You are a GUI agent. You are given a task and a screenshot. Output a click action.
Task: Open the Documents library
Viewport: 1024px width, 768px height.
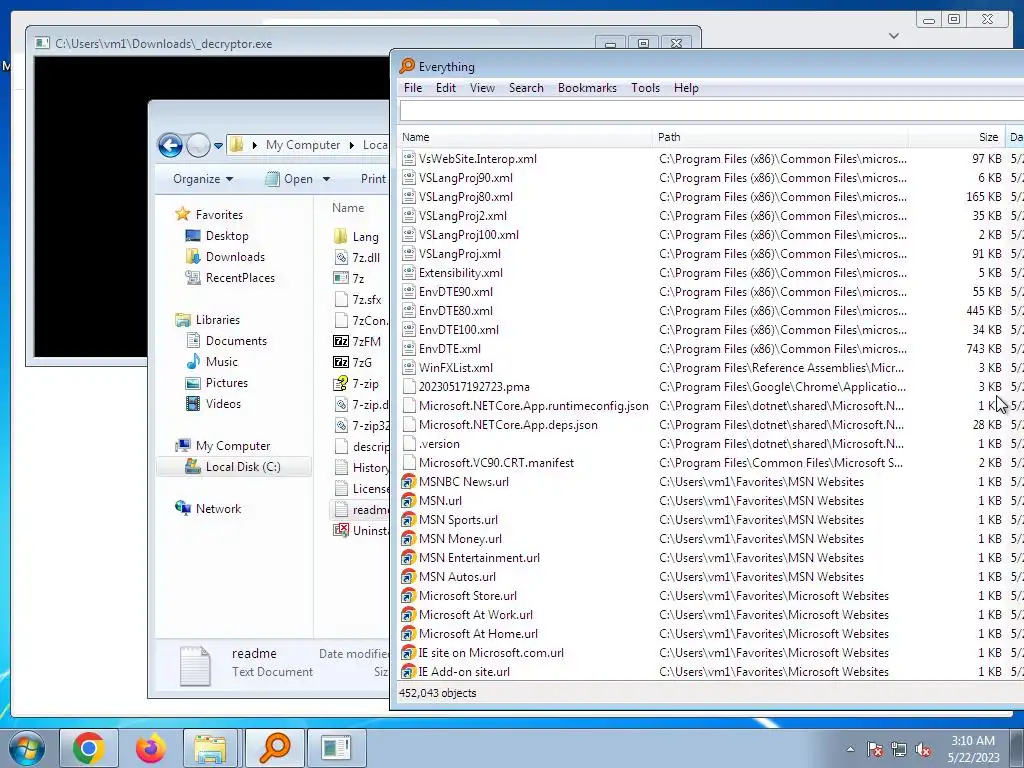click(x=236, y=341)
